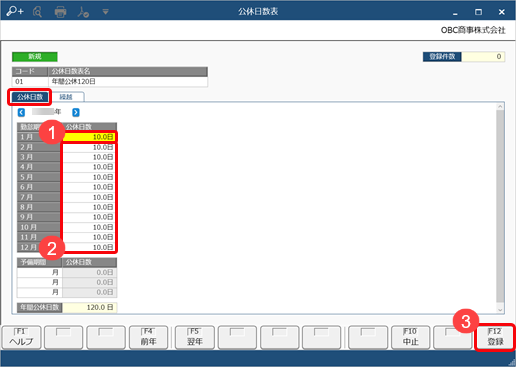Click the second 予備期間 month field
This screenshot has height=367, width=516.
coord(39,282)
